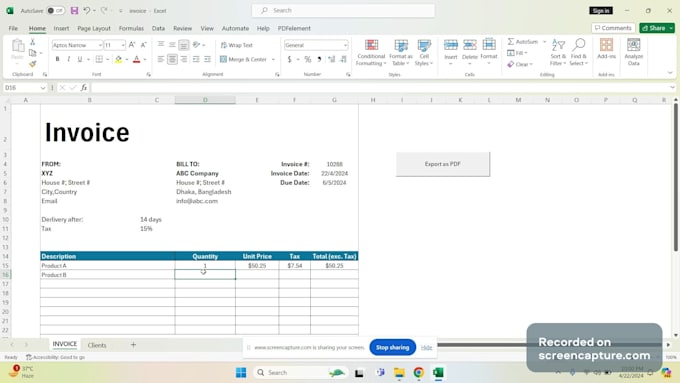Viewport: 680px width, 383px height.
Task: Pick the yellow Fill Color swatch
Action: 118,59
